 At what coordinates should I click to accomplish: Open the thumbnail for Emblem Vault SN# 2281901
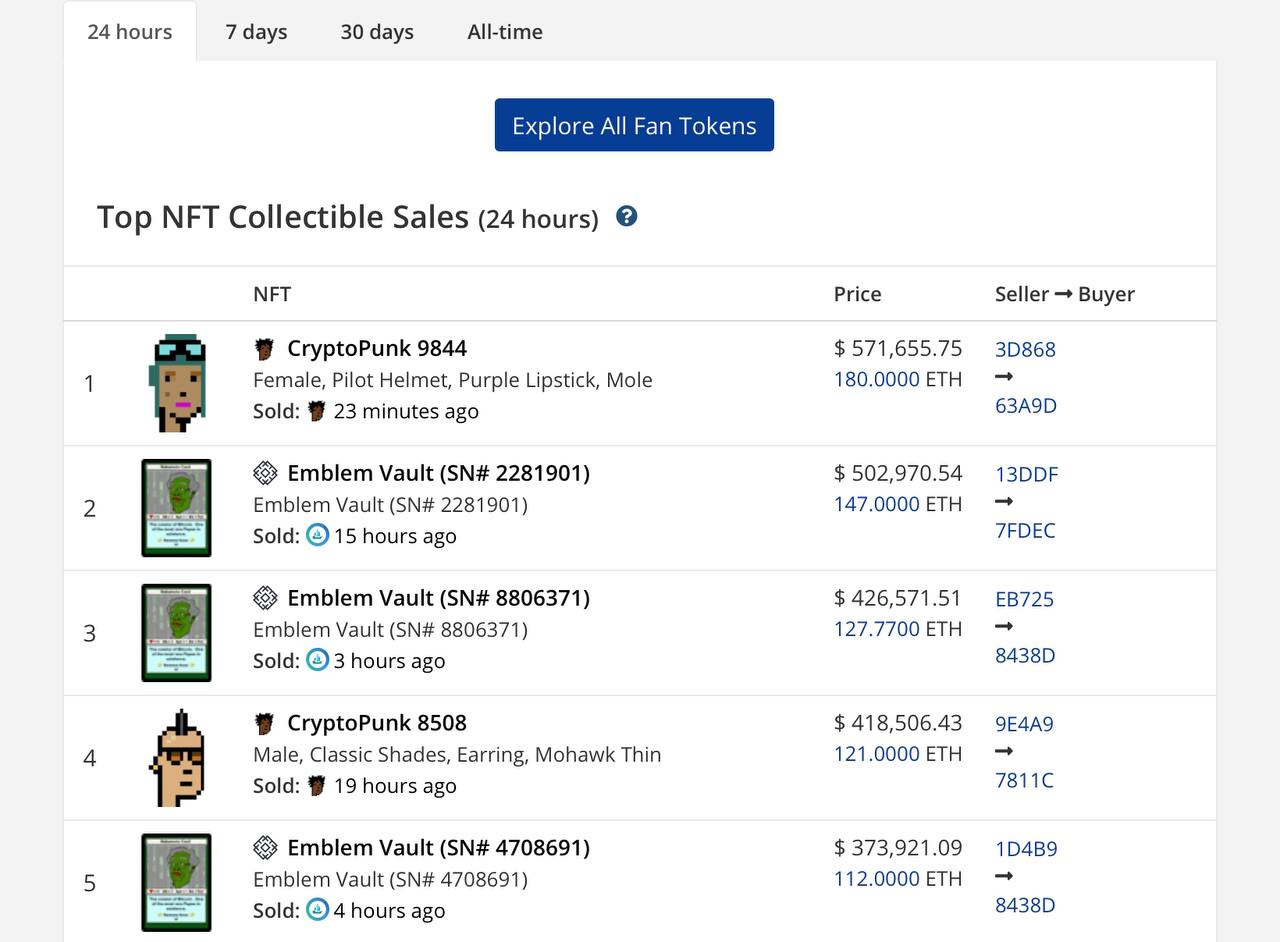click(x=176, y=508)
